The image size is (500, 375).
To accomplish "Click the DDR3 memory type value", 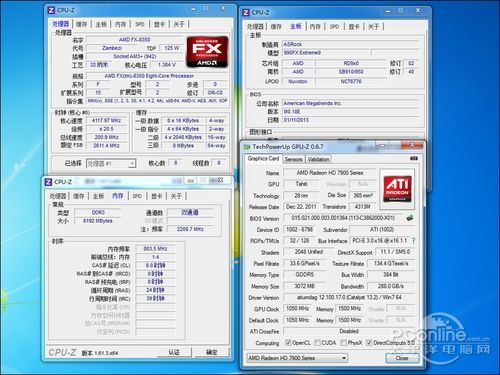I will pyautogui.click(x=98, y=213).
